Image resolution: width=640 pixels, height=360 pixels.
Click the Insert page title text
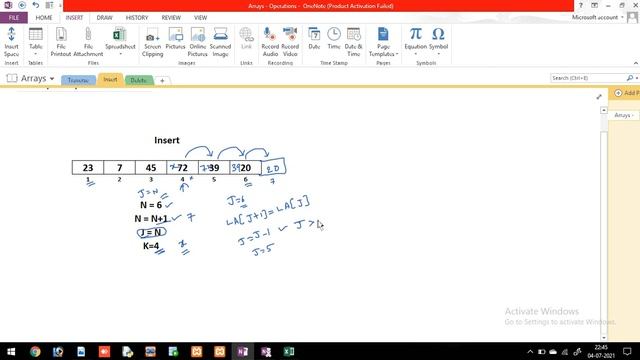(x=167, y=140)
